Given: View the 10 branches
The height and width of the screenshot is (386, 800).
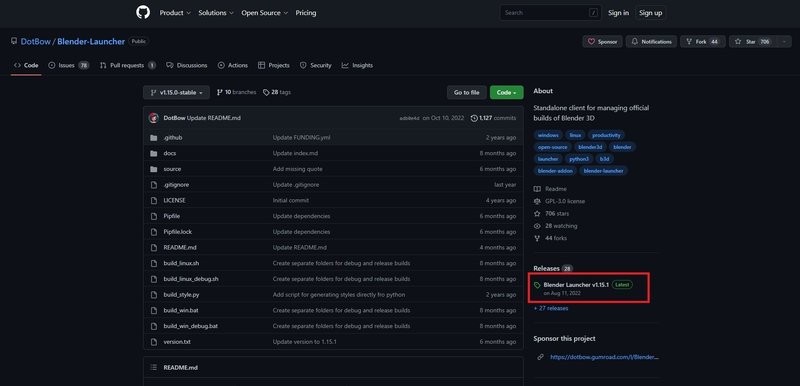Looking at the screenshot, I should (x=236, y=92).
